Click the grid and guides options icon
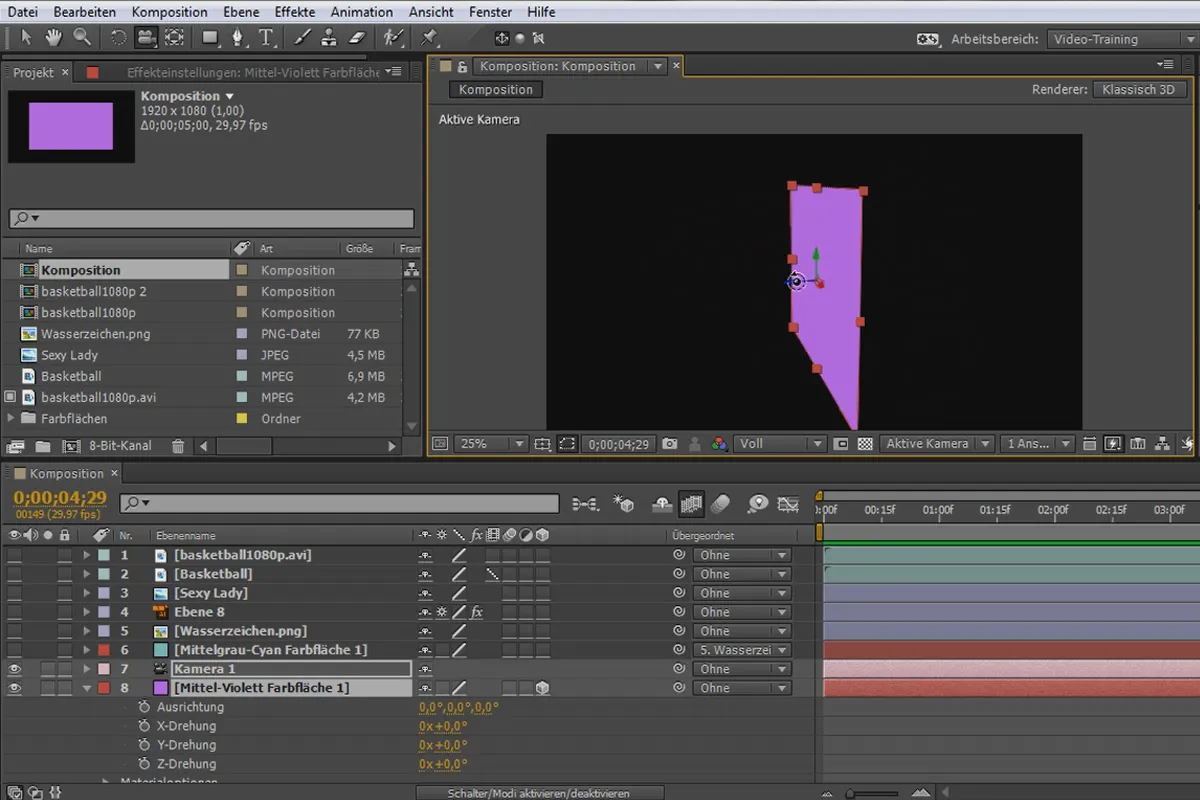1200x800 pixels. tap(542, 444)
